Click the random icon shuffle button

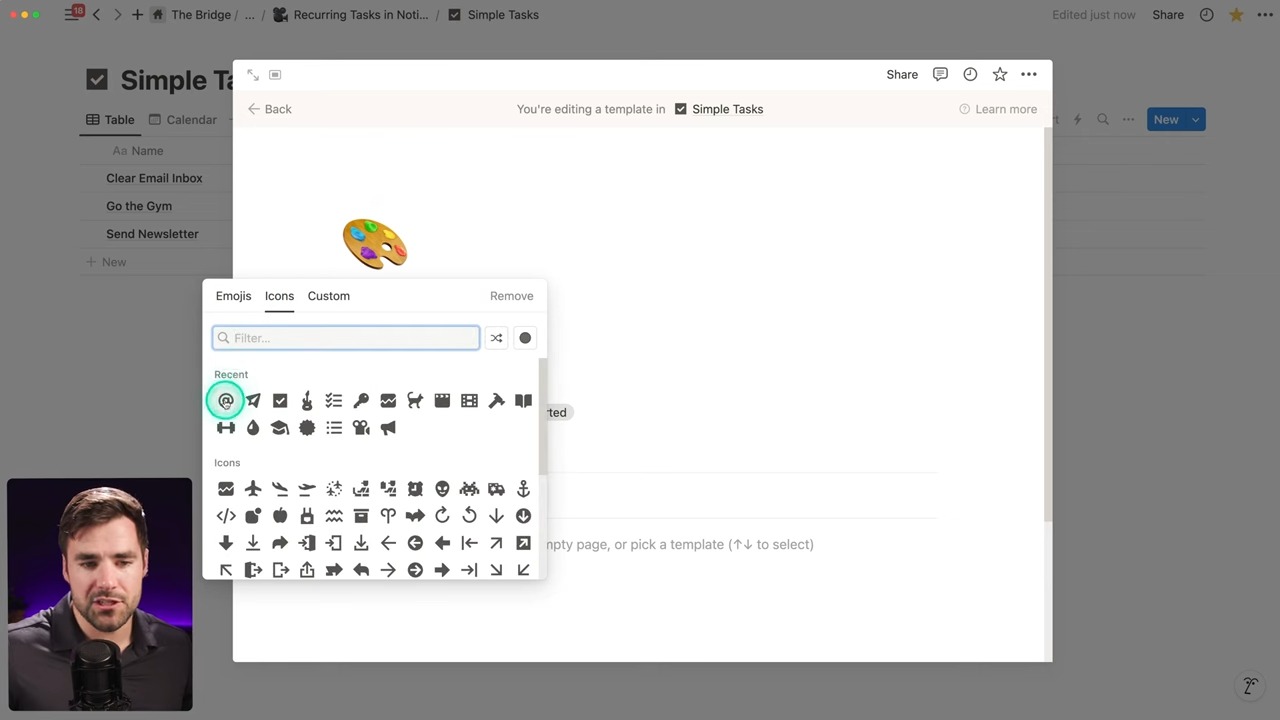point(496,338)
